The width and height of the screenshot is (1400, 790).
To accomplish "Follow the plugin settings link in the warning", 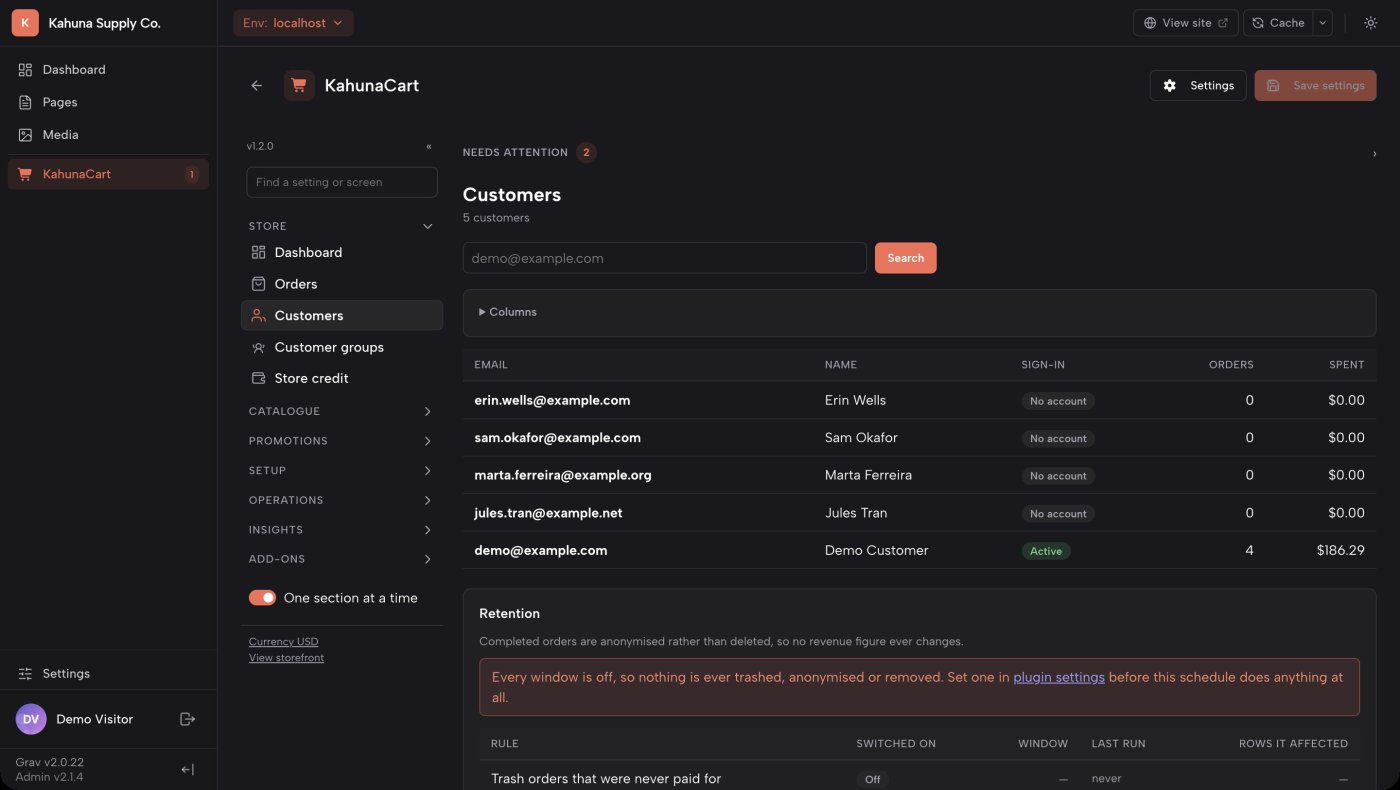I will (x=1059, y=677).
